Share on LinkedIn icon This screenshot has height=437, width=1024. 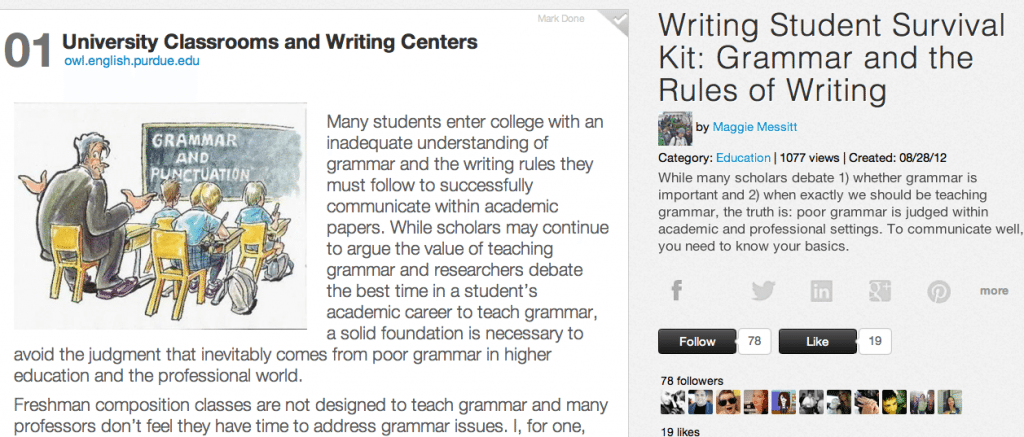[821, 291]
